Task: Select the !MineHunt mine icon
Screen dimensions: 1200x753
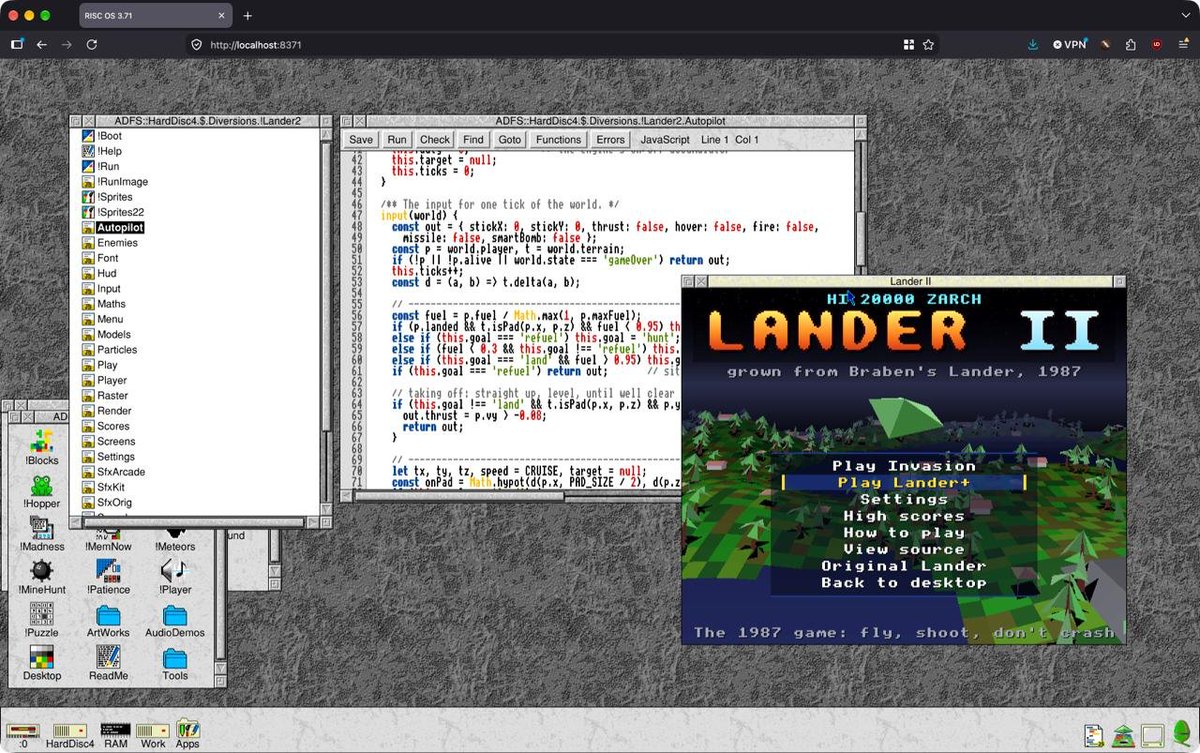Action: point(42,577)
